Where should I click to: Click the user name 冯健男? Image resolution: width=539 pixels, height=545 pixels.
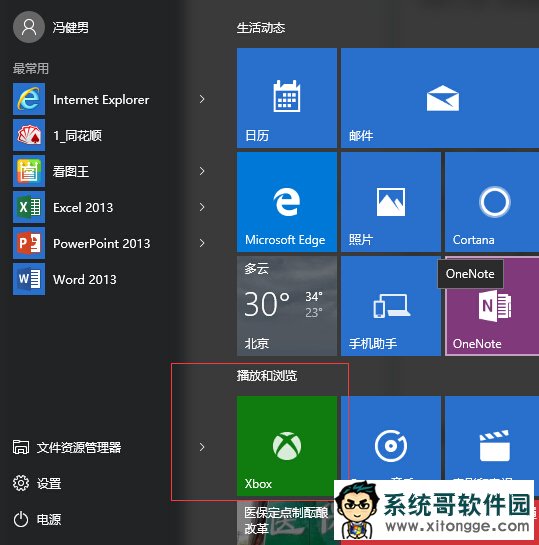pyautogui.click(x=71, y=27)
